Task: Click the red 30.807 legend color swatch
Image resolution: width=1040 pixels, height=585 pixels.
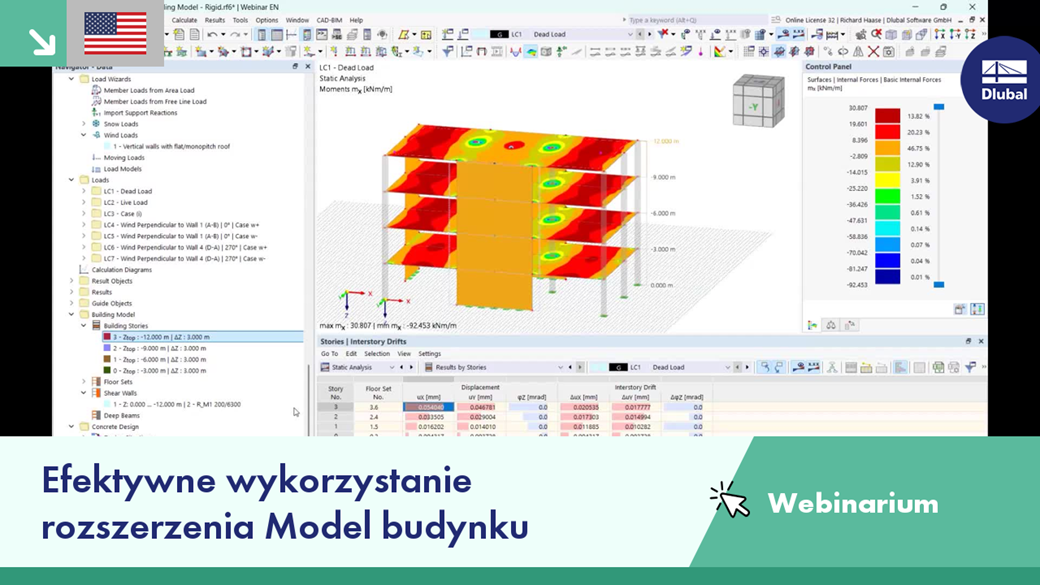Action: coord(887,115)
